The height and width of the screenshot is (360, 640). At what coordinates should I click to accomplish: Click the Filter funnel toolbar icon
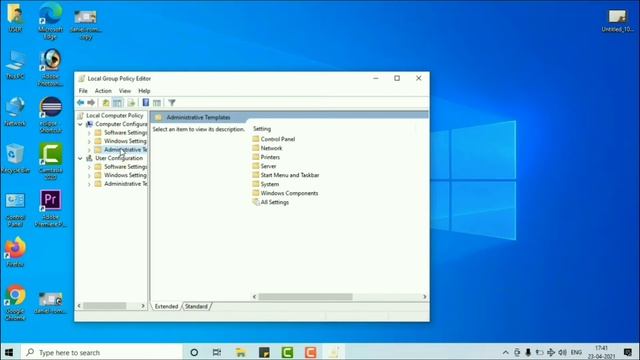click(172, 102)
